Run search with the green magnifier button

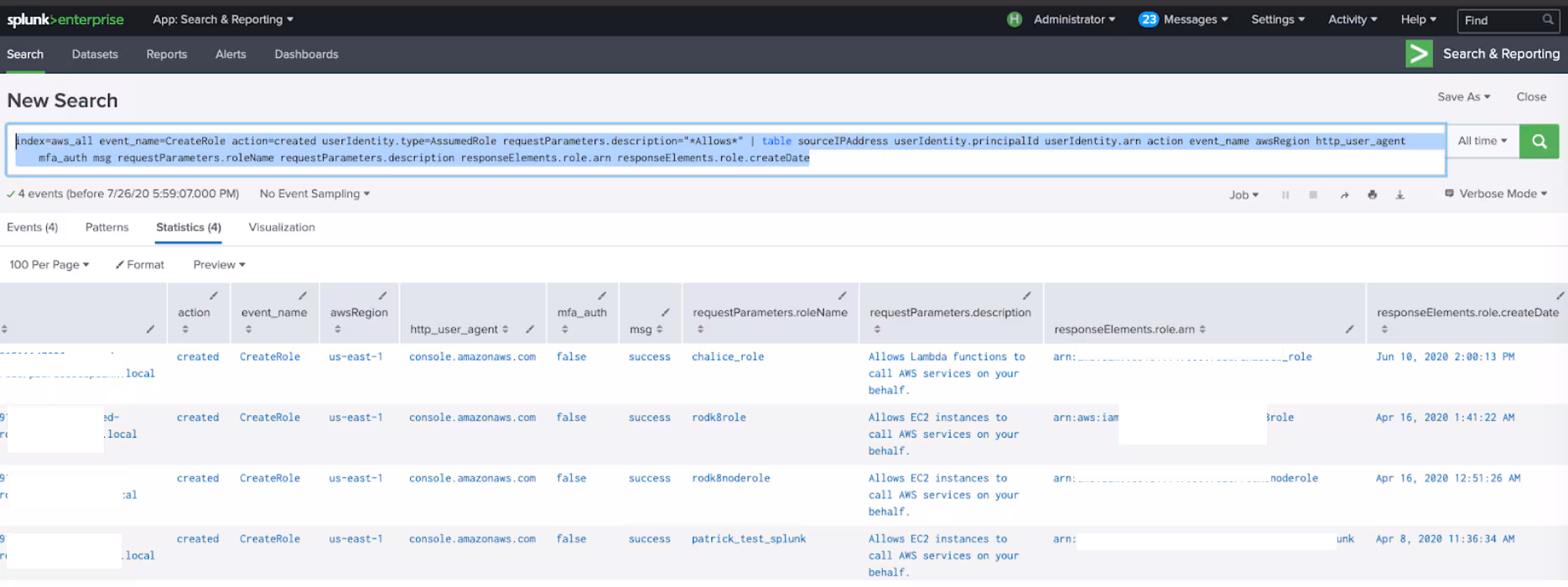[x=1539, y=142]
